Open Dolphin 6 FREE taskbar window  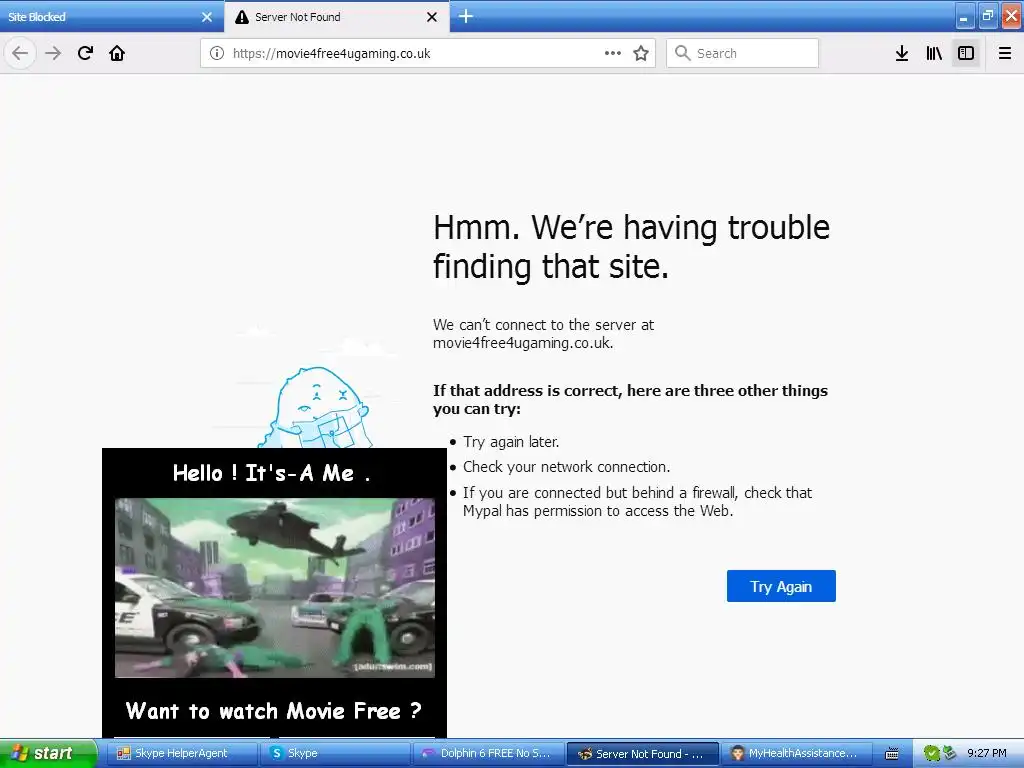(488, 754)
